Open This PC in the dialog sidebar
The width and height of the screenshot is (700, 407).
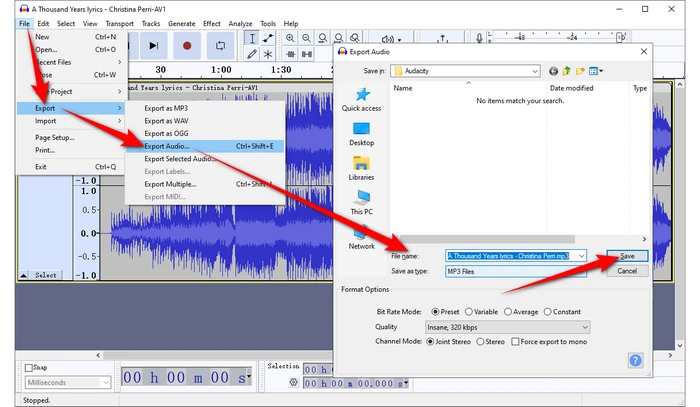pos(362,203)
